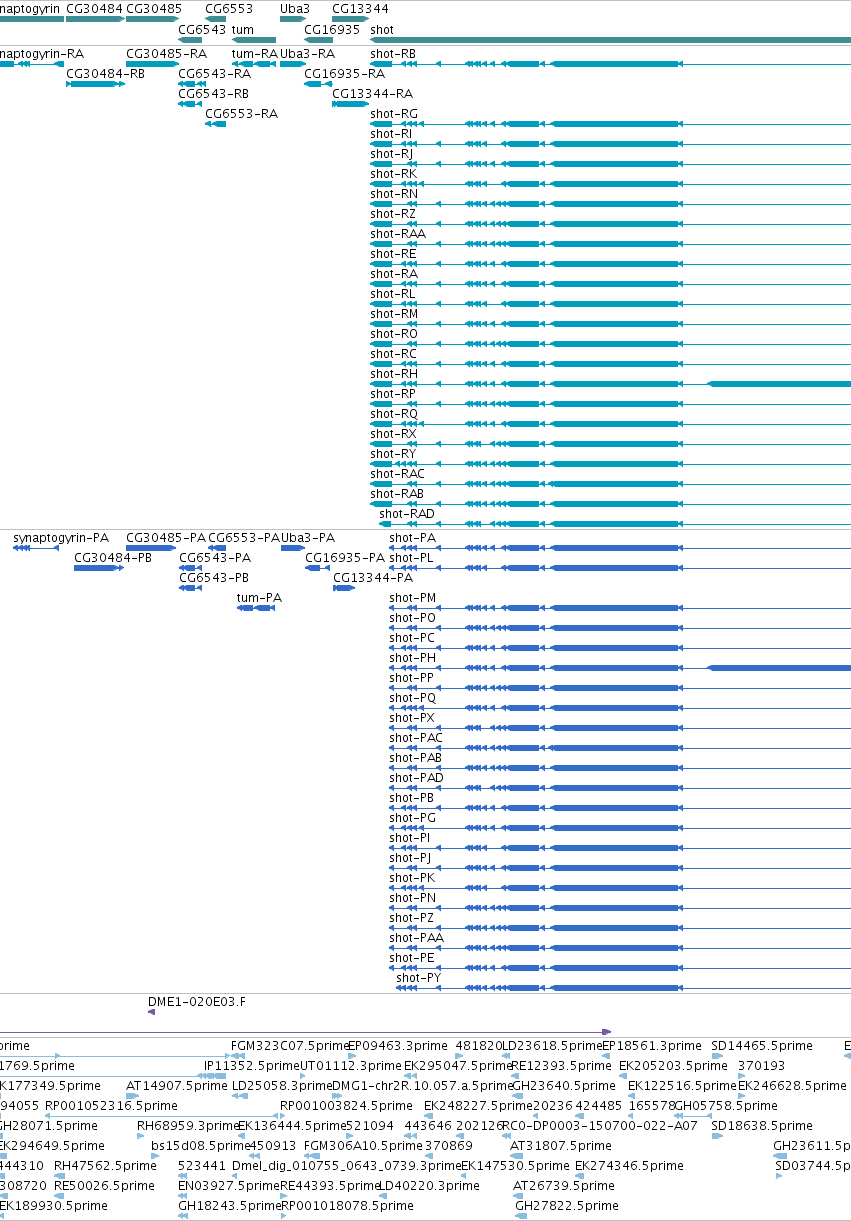Pick the CG30484-RB transcript label
Viewport: 851px width, 1221px height.
tap(105, 73)
